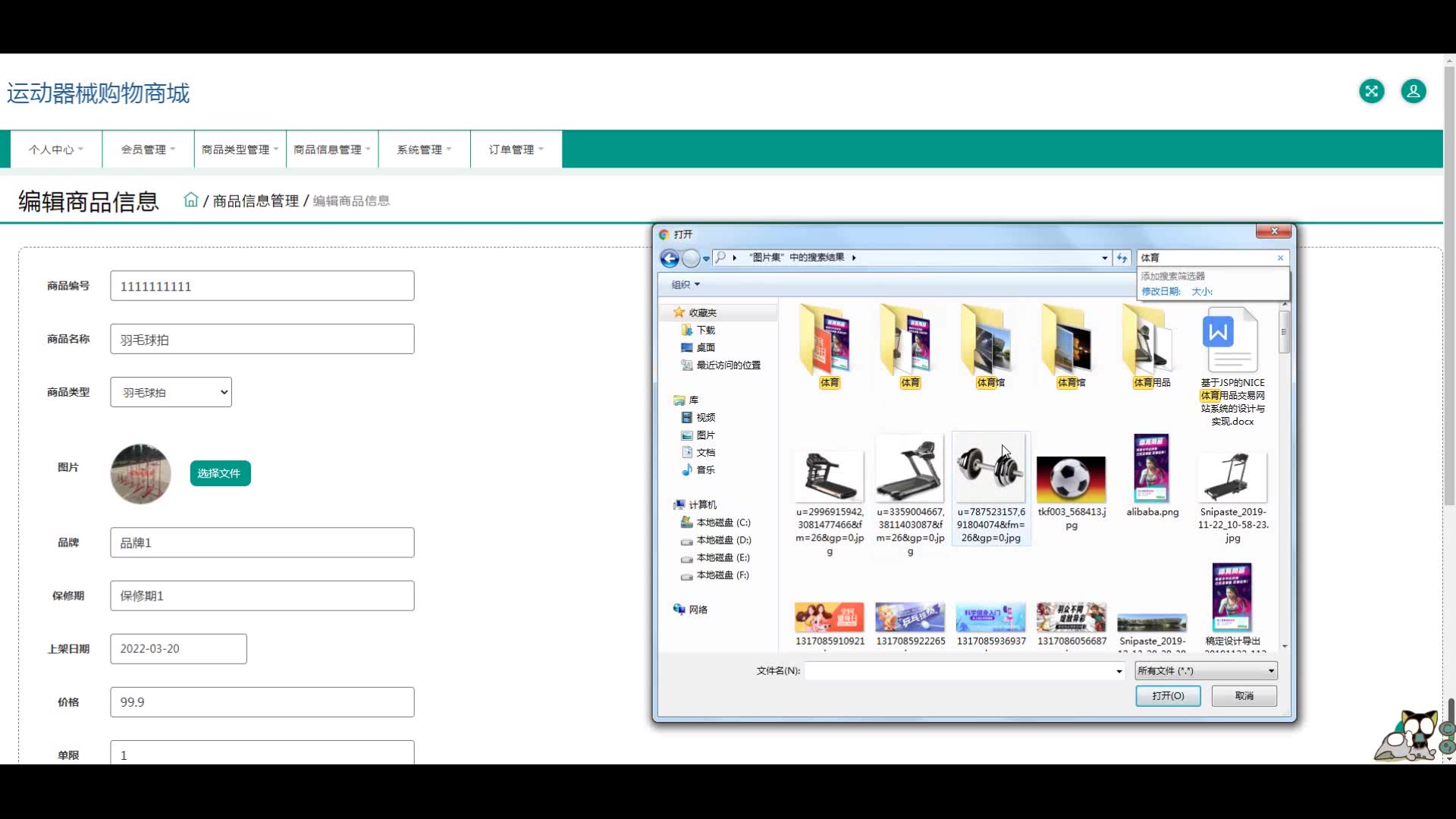The image size is (1456, 819).
Task: Select 网络 in the navigation pane
Action: tap(698, 610)
